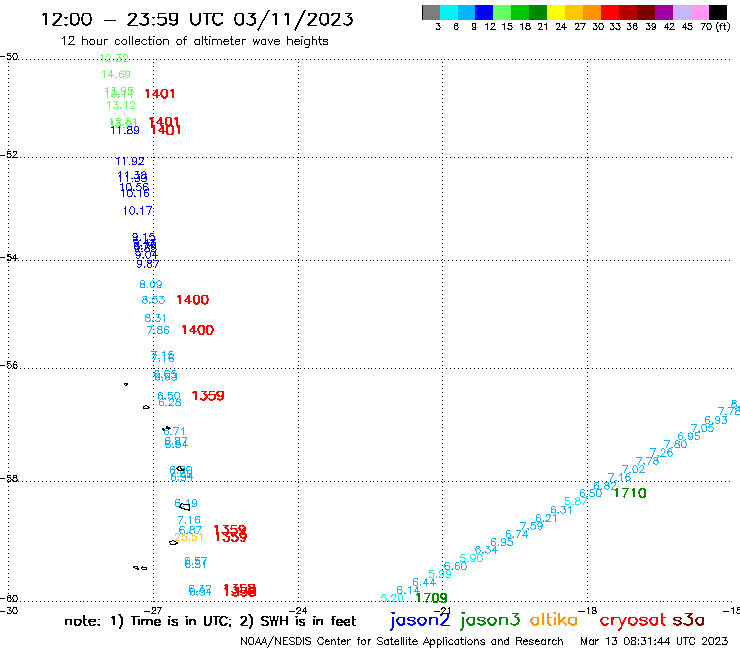Click the wave height value '8.09'
Screen dimensions: 740x650
tap(151, 285)
